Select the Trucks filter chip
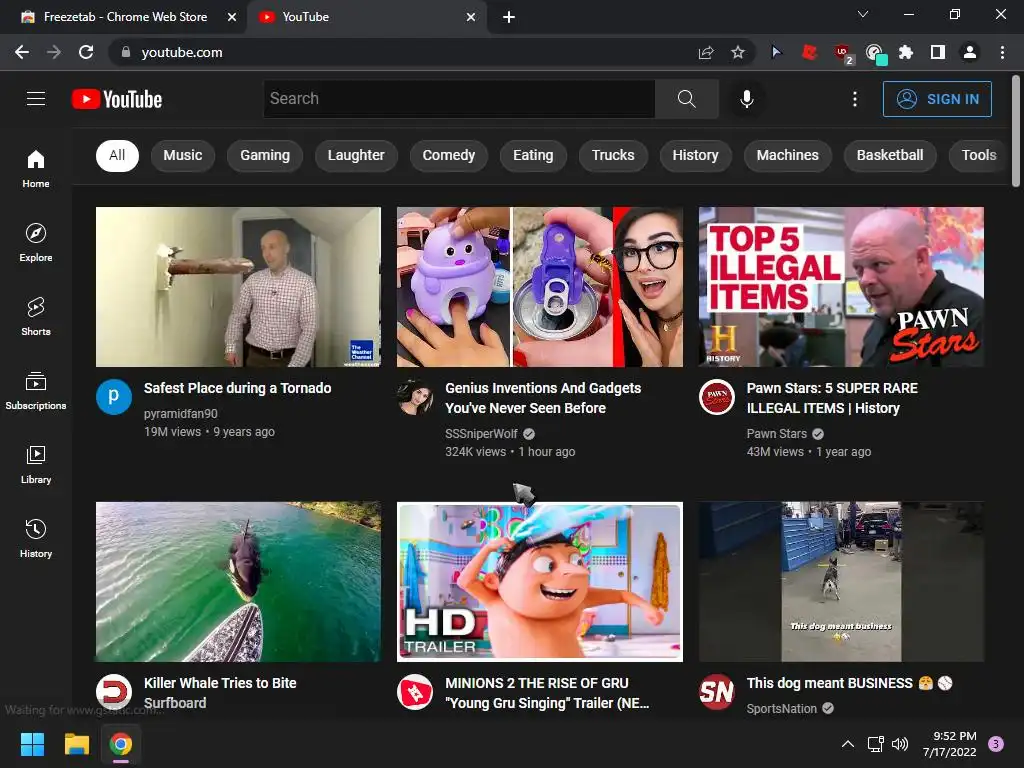Viewport: 1024px width, 768px height. [613, 155]
